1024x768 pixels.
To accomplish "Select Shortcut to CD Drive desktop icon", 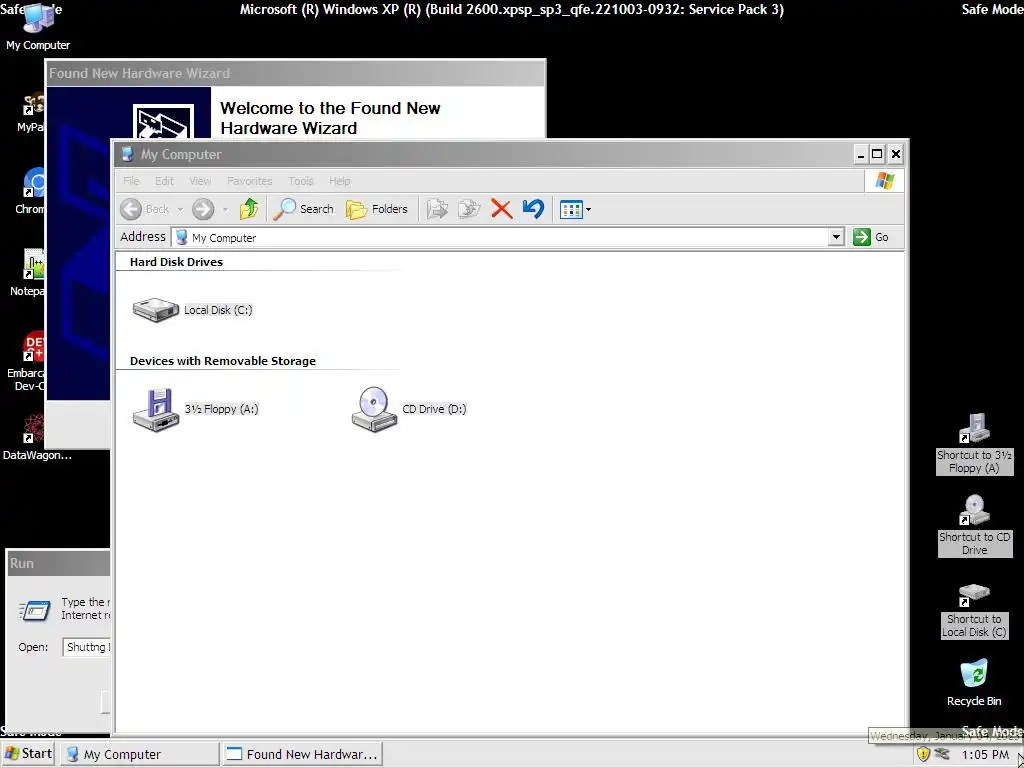I will click(x=974, y=525).
